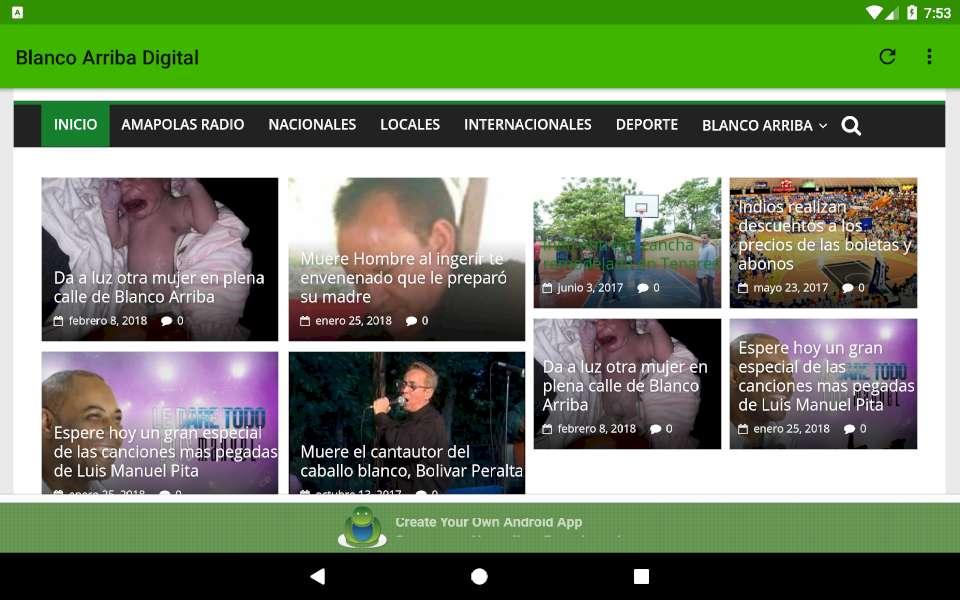This screenshot has height=600, width=960.
Task: Tap the refresh icon in app bar
Action: [x=887, y=57]
